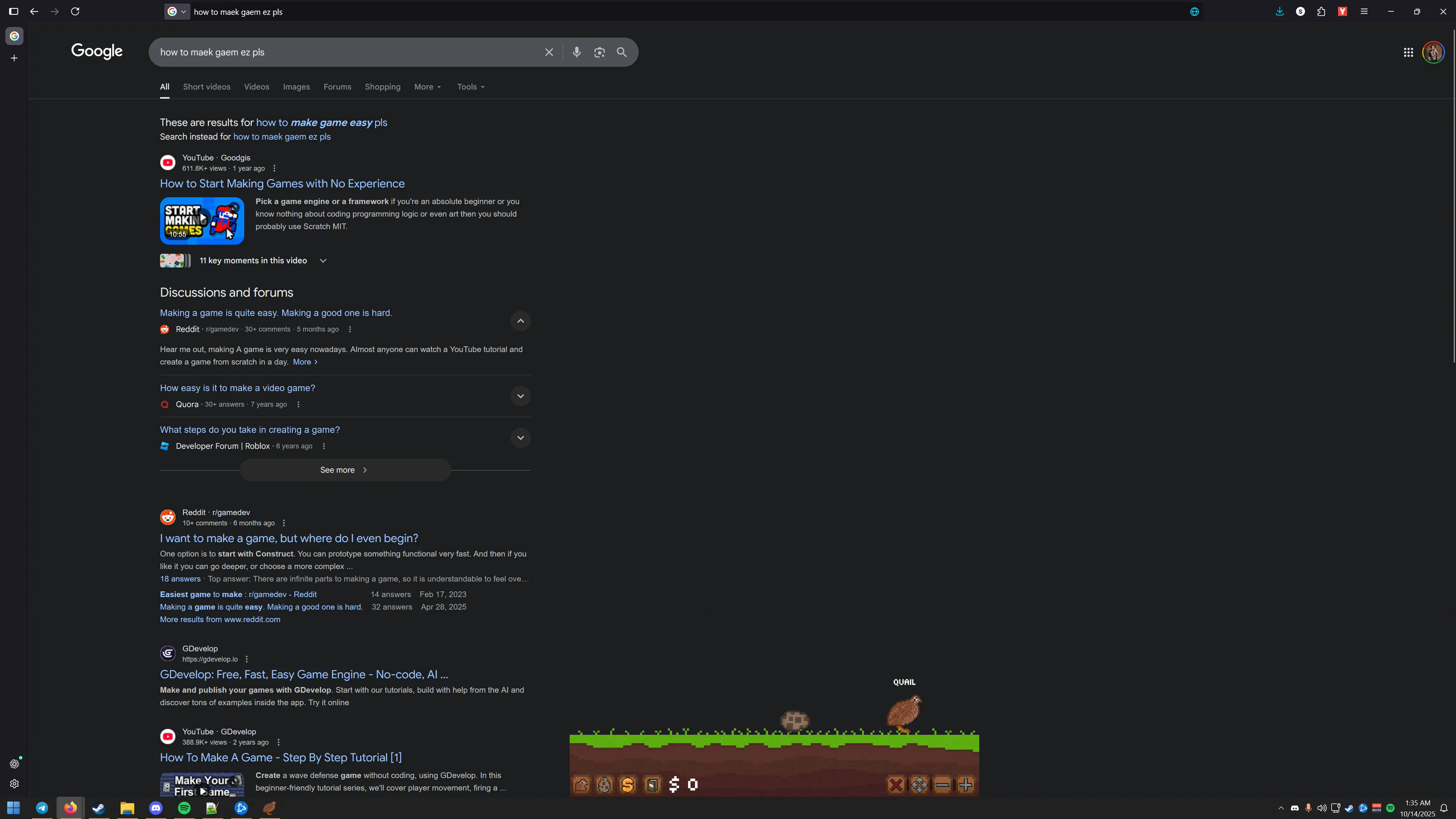Viewport: 1456px width, 819px height.
Task: Open How to Start Making Games with No Experience
Action: [x=282, y=184]
